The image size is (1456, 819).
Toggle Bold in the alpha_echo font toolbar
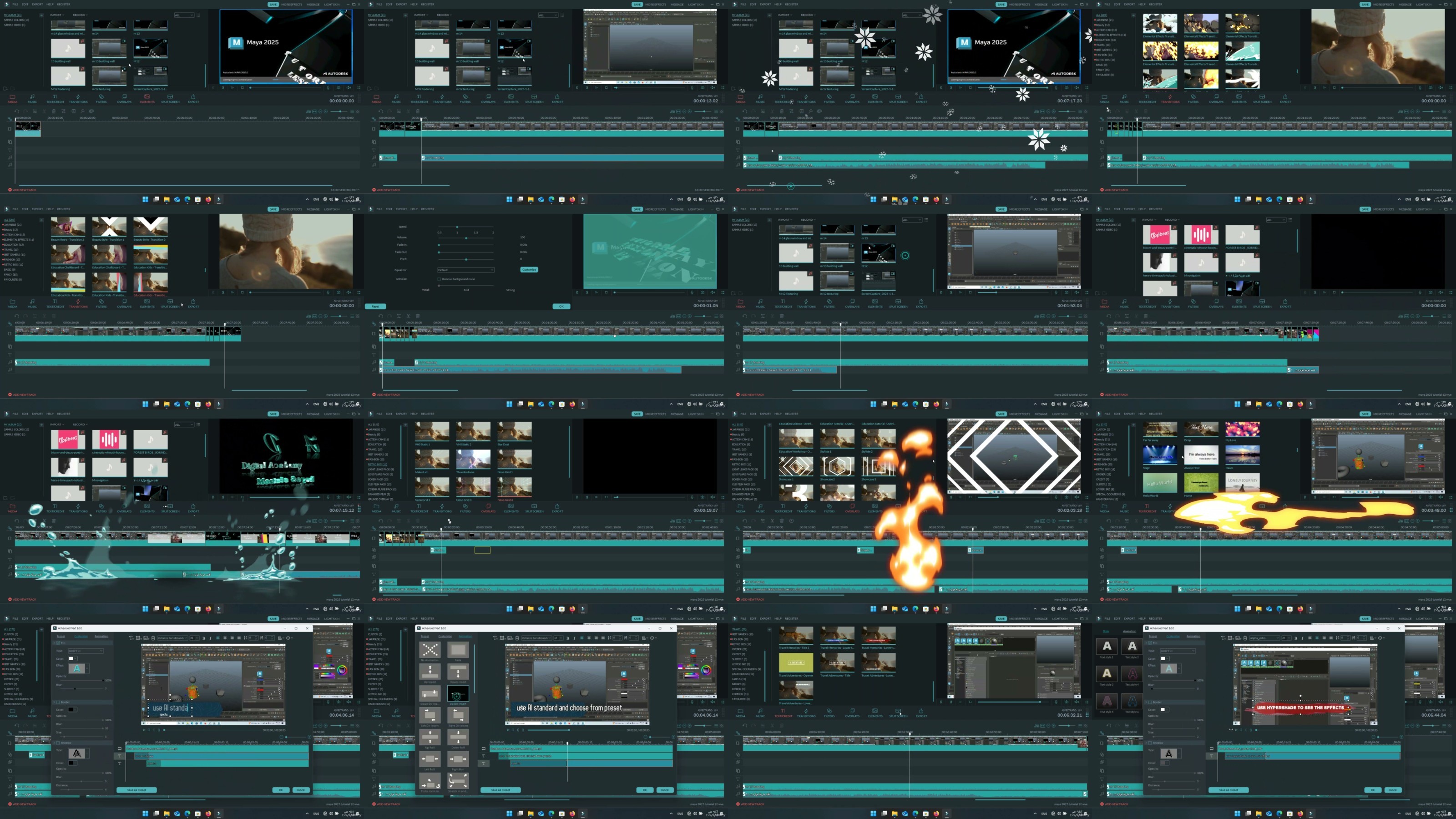click(x=1296, y=638)
